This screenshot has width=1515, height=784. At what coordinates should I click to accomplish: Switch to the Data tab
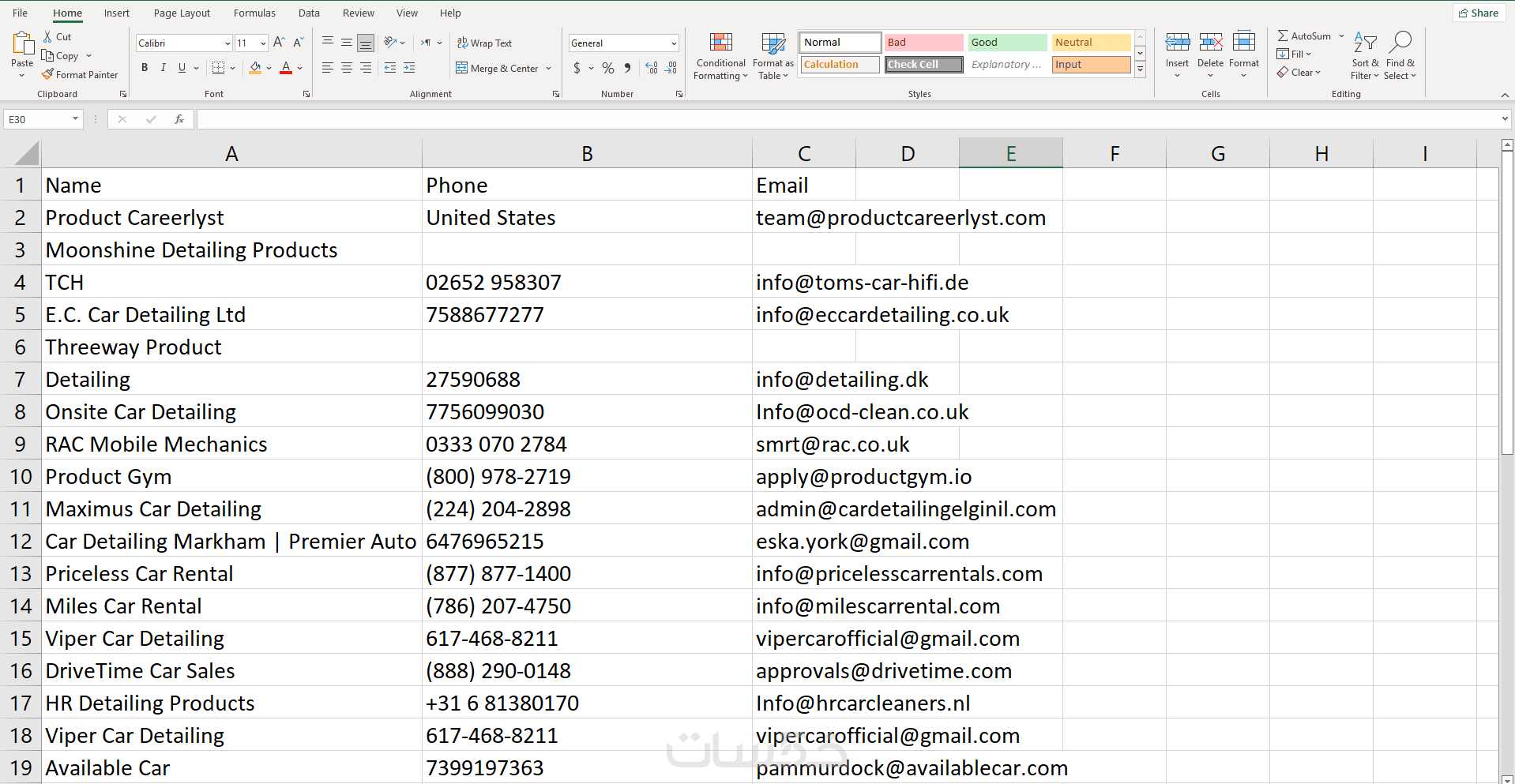pyautogui.click(x=309, y=13)
